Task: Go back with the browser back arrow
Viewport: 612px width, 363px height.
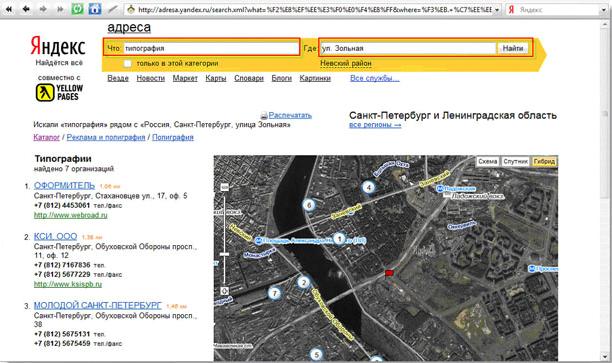Action: pos(26,9)
